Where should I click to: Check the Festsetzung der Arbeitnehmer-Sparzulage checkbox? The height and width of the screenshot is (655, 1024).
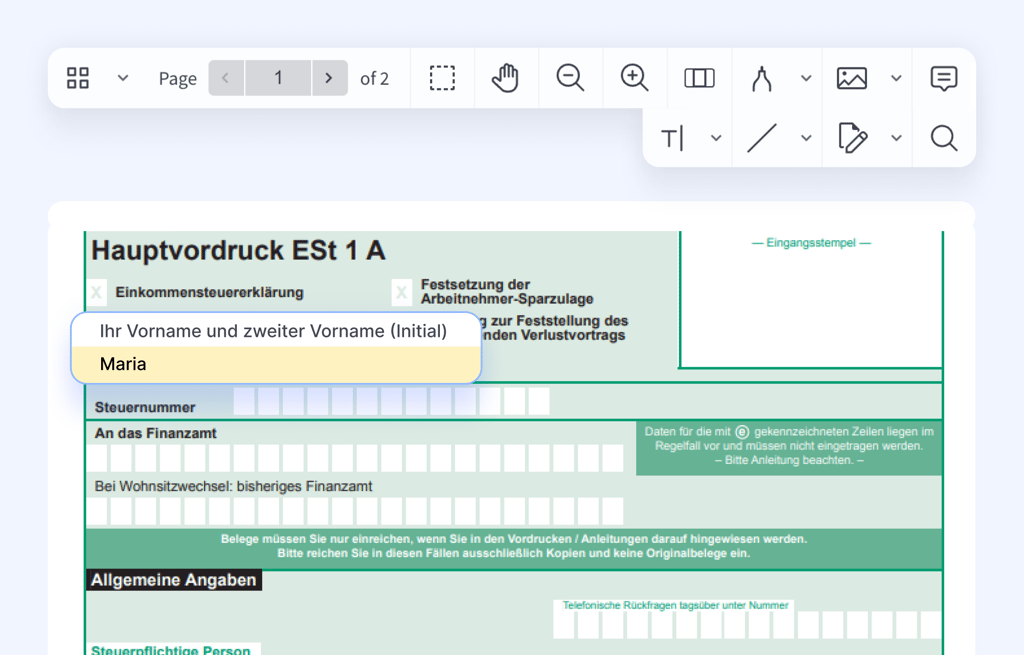coord(401,292)
